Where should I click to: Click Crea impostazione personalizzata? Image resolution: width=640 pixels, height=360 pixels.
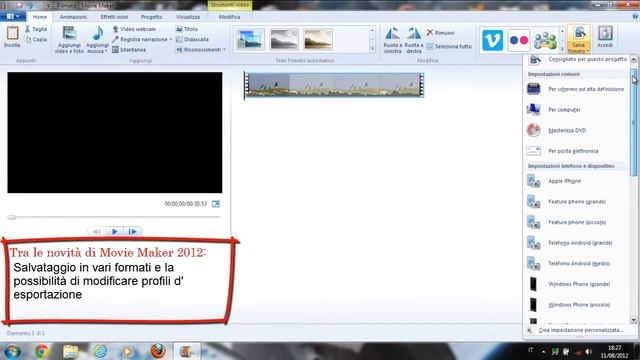pyautogui.click(x=580, y=330)
